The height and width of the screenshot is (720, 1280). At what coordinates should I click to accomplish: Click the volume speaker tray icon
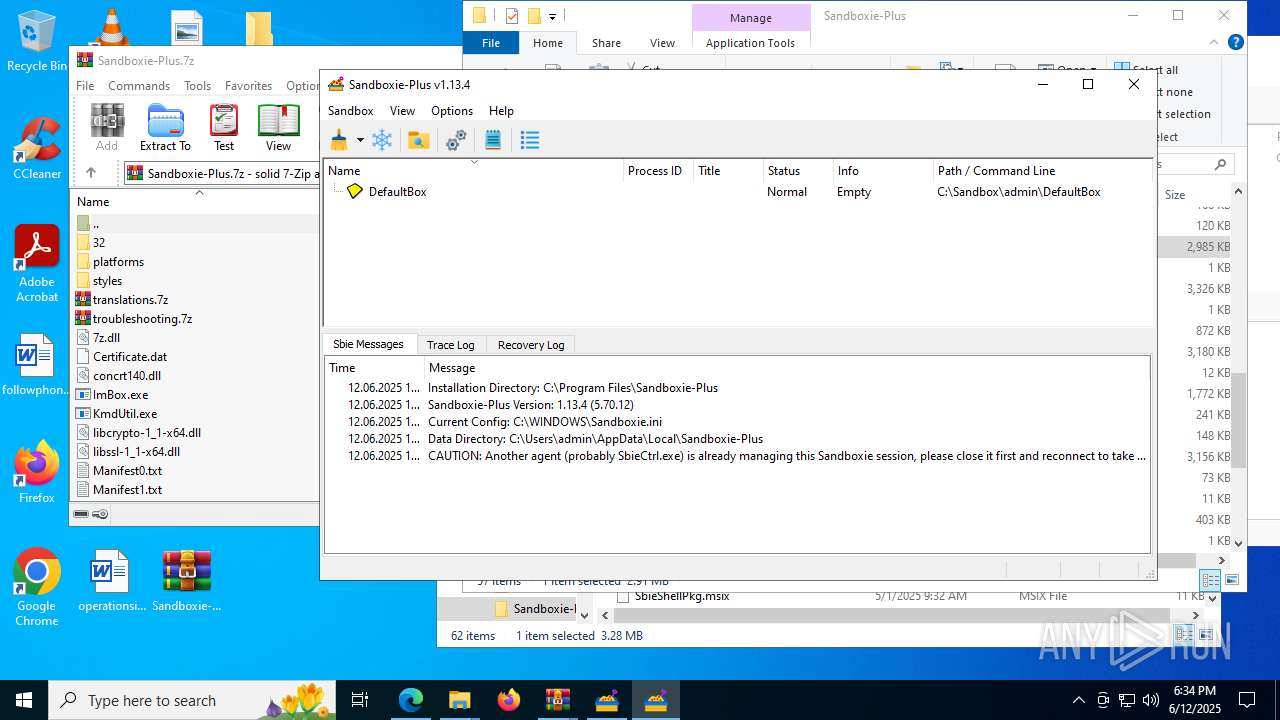coord(1150,700)
